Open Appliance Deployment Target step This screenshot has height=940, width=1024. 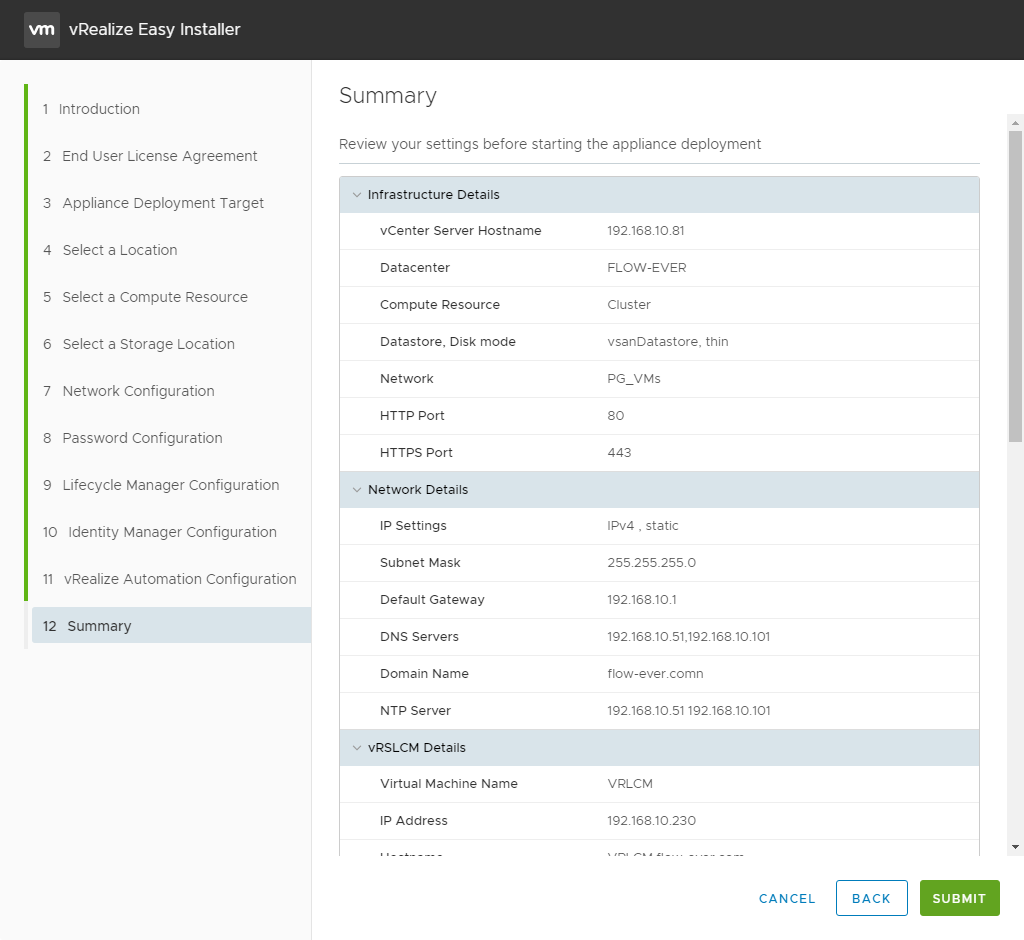(x=153, y=203)
